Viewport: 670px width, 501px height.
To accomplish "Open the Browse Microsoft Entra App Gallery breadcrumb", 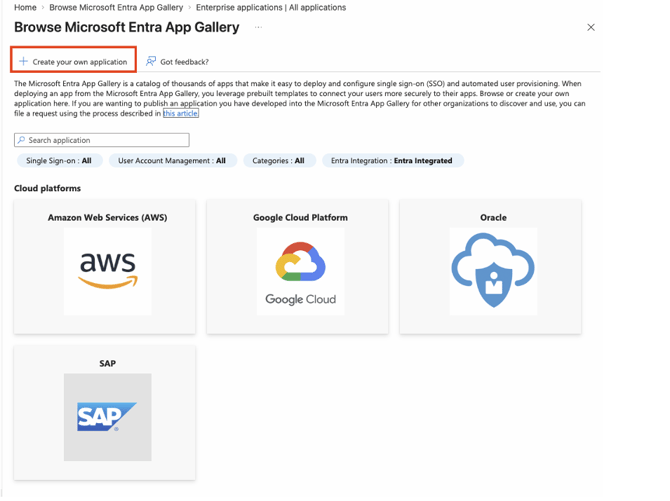I will coord(116,7).
